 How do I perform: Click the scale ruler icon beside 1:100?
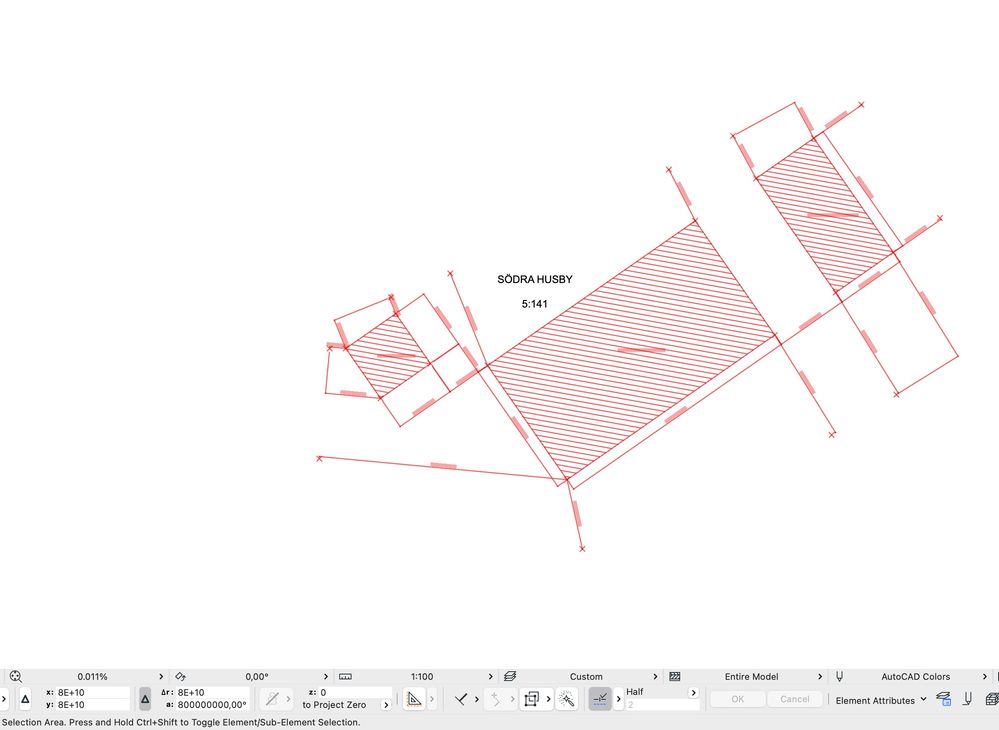(x=345, y=676)
